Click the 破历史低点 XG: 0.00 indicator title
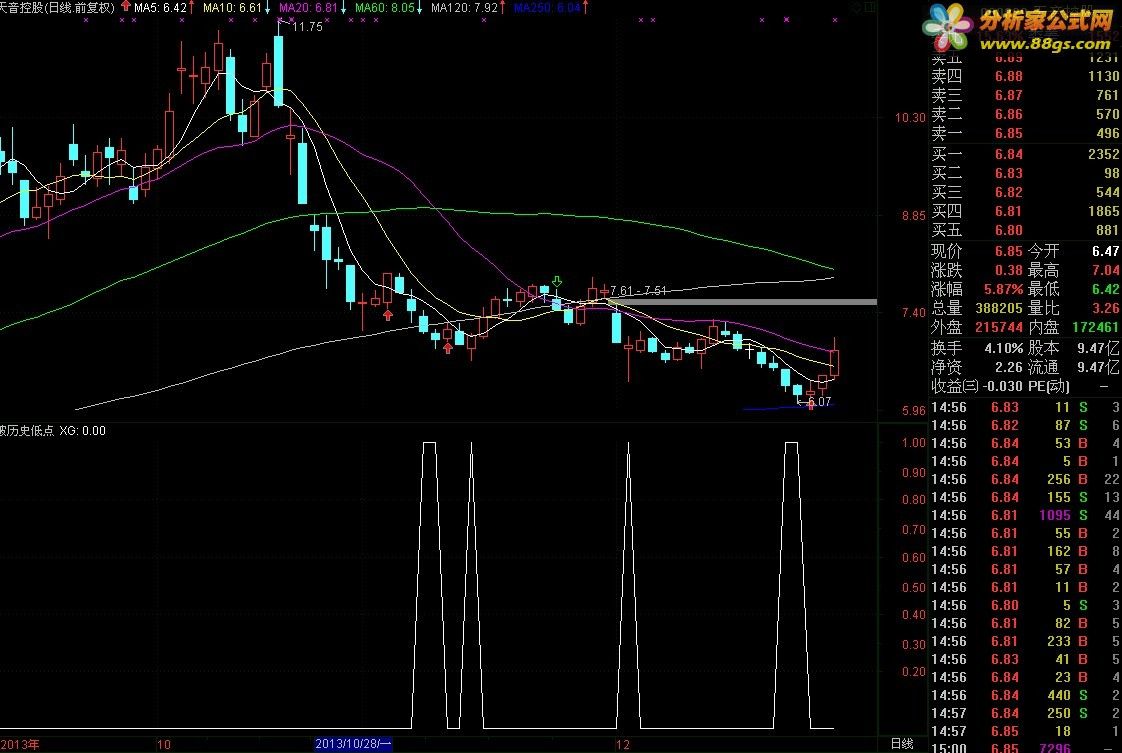1122x753 pixels. (x=53, y=430)
